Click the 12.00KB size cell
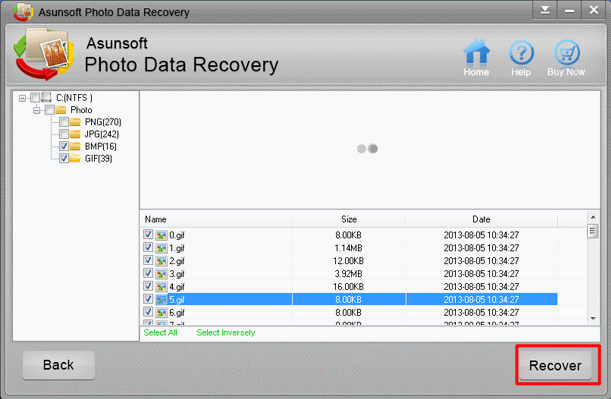 point(348,261)
